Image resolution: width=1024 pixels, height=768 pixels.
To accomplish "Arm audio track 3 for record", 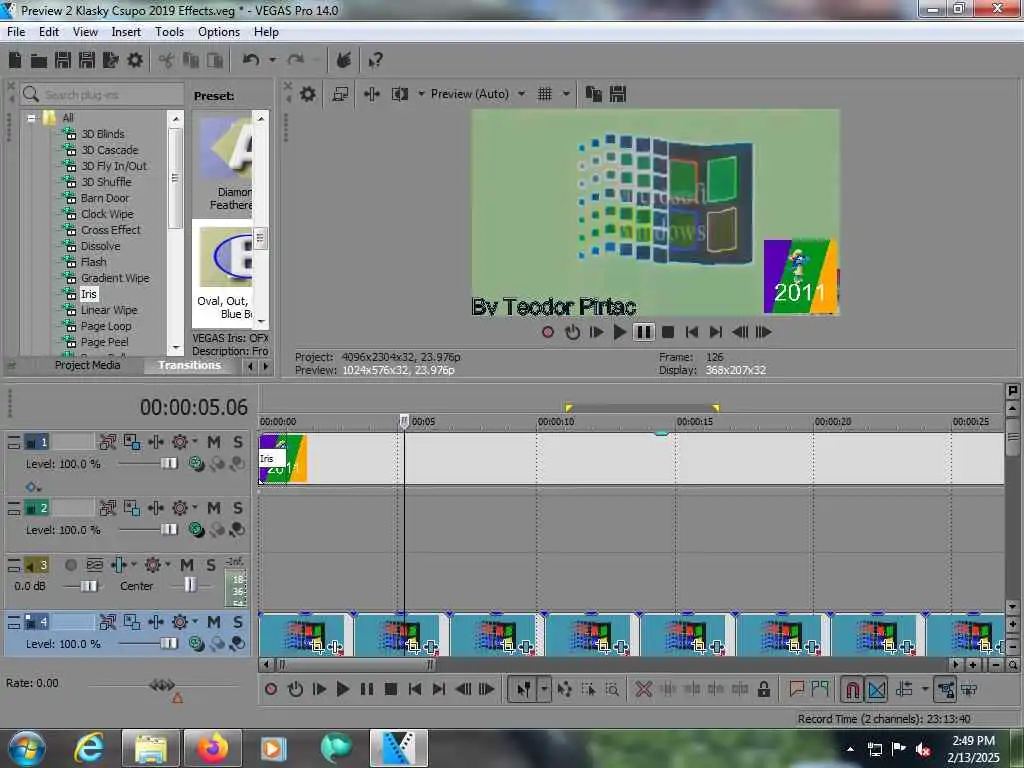I will tap(71, 565).
